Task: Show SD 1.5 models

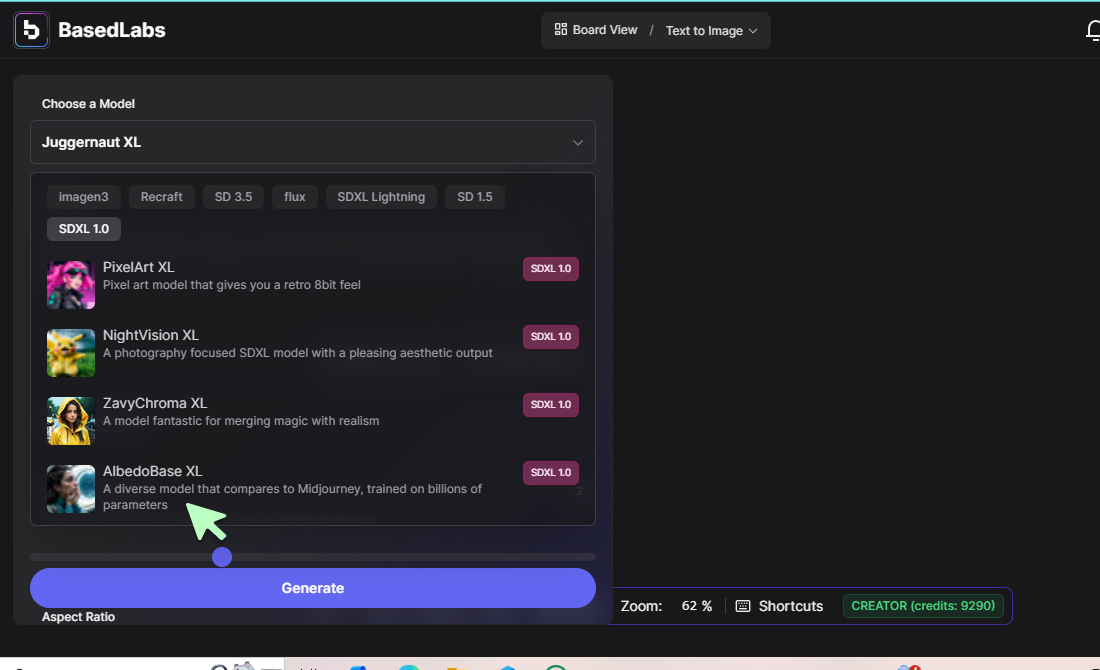Action: (x=475, y=197)
